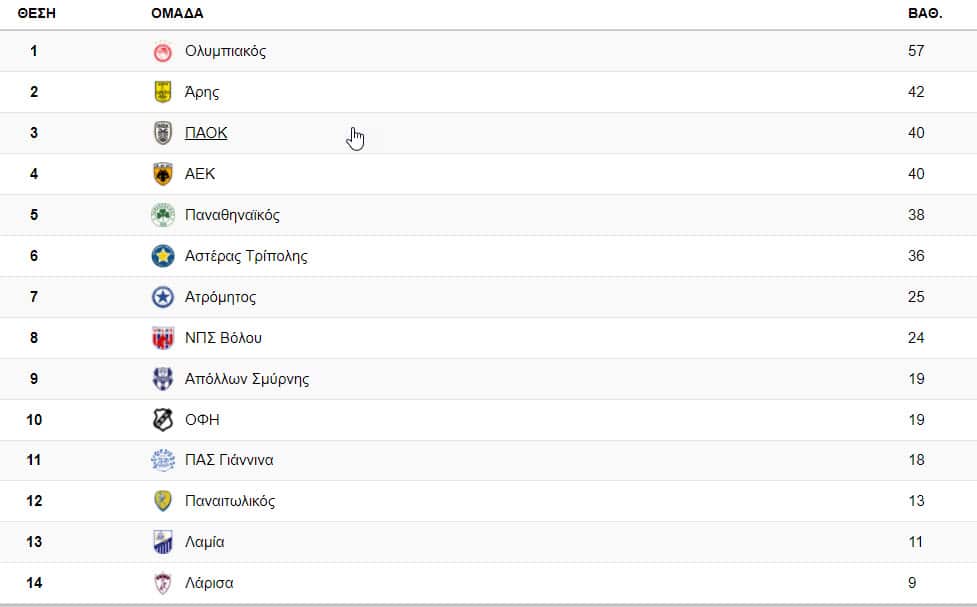Image resolution: width=977 pixels, height=607 pixels.
Task: Click the Λάρισα team crest
Action: click(162, 583)
